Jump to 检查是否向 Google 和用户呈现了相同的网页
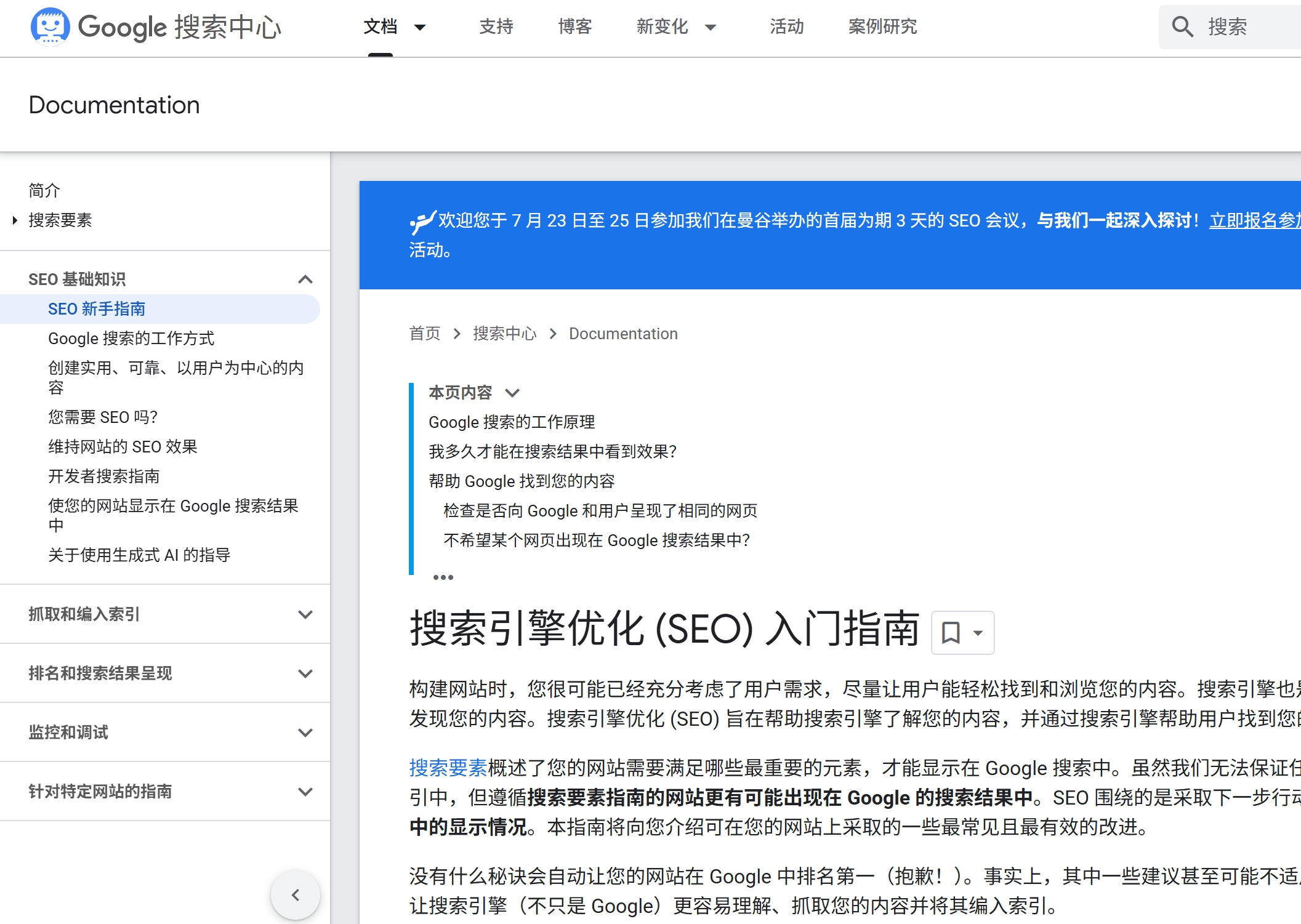The image size is (1301, 924). coord(600,511)
